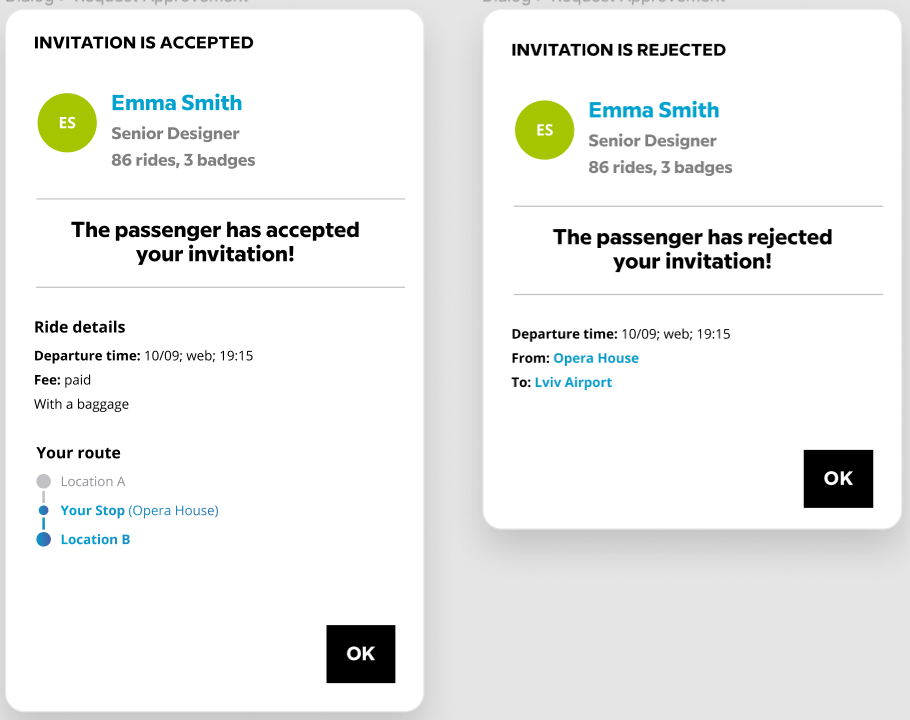910x720 pixels.
Task: Open the Lviv Airport destination link
Action: point(573,382)
